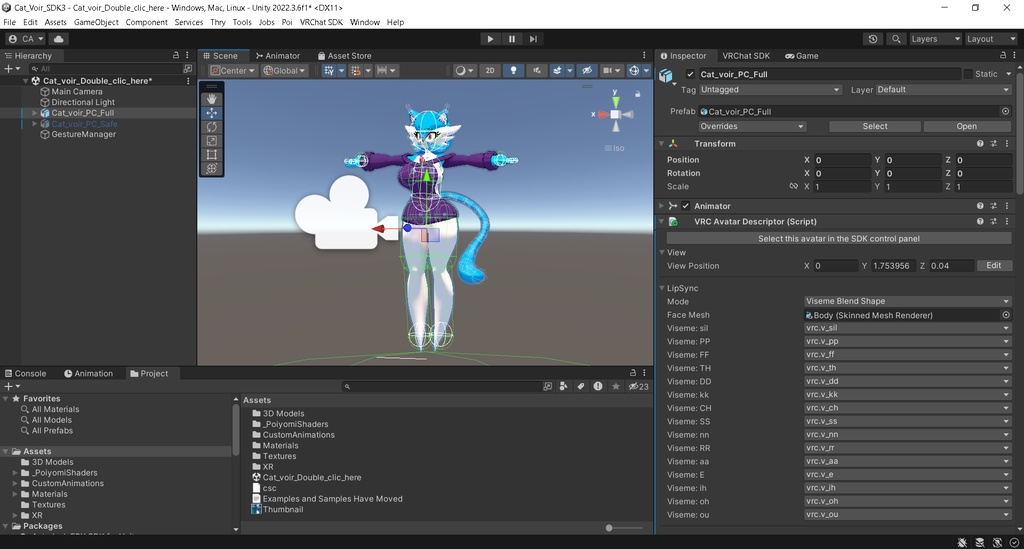The image size is (1024, 549).
Task: Open the Layers dropdown button
Action: point(935,39)
